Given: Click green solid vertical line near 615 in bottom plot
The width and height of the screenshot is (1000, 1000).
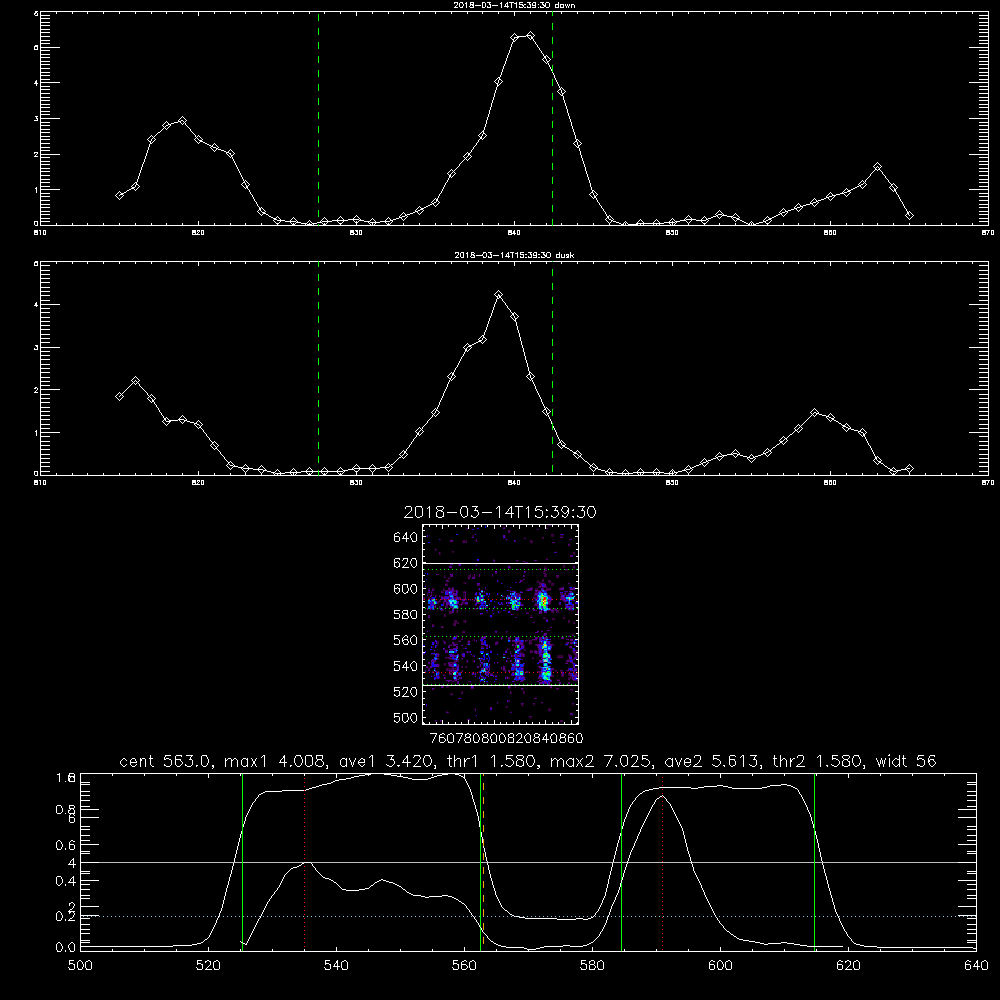Looking at the screenshot, I should pos(814,861).
